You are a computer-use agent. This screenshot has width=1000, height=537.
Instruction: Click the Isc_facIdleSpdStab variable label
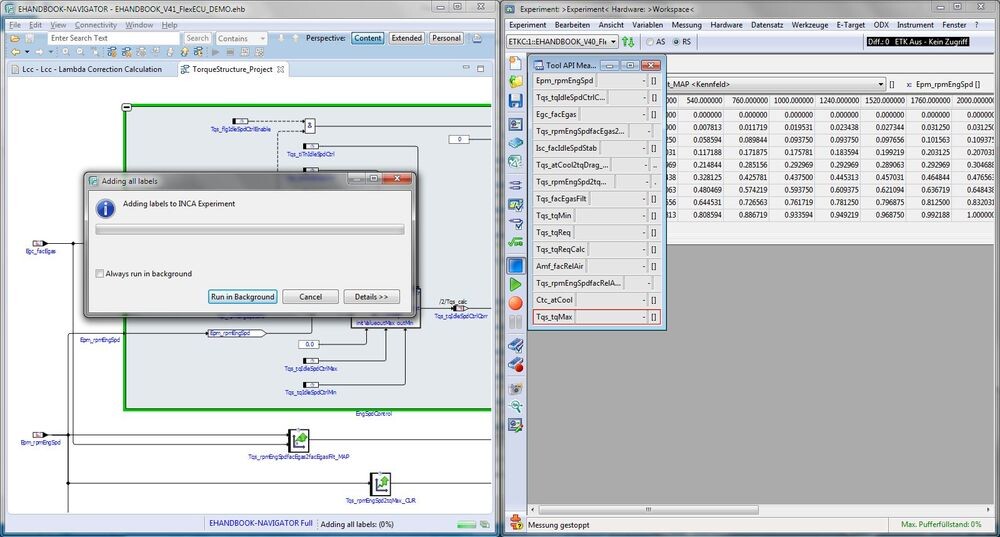click(x=566, y=148)
